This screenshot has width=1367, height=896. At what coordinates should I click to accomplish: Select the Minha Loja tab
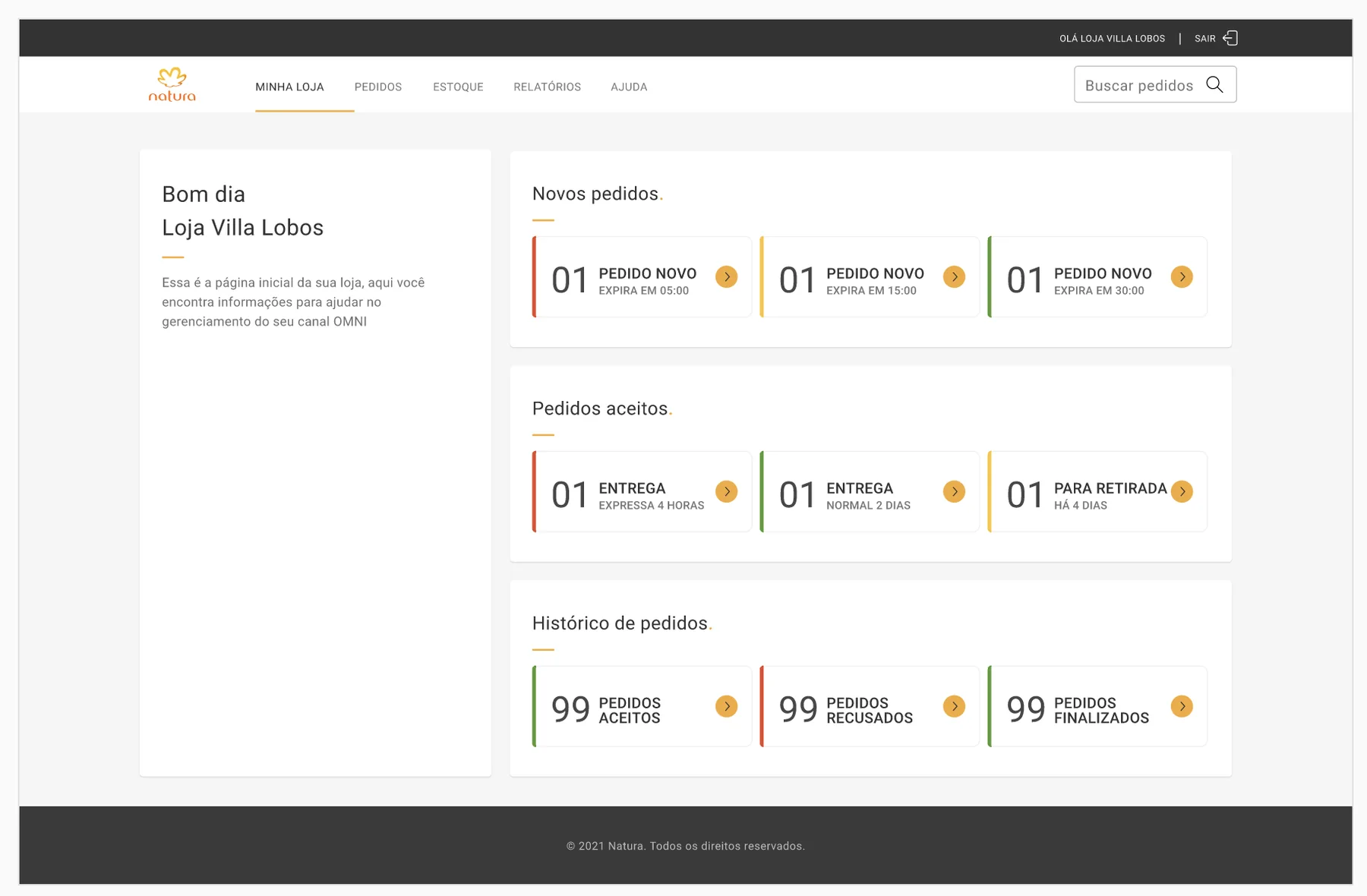point(289,87)
